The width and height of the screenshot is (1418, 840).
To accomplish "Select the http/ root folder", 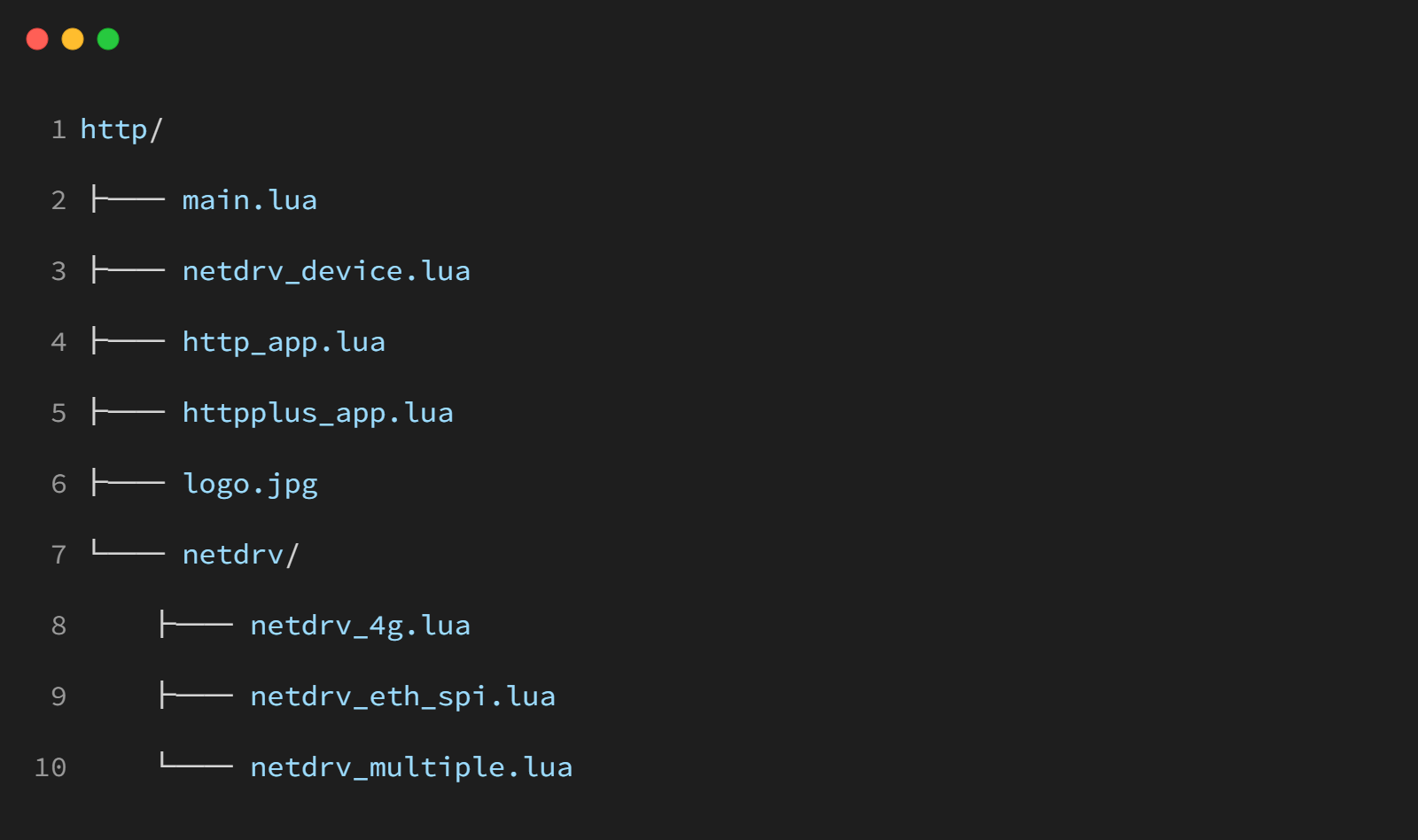I will [x=121, y=129].
